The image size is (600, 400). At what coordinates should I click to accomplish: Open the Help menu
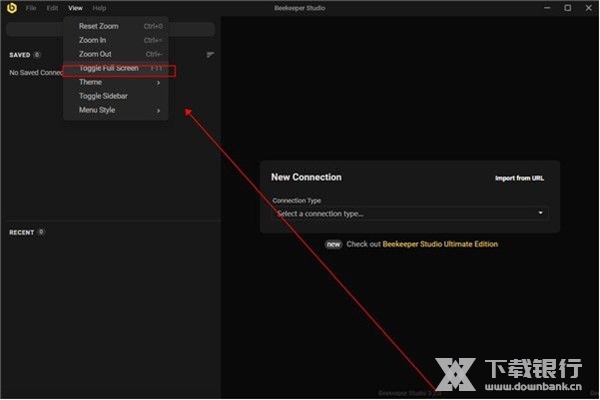tap(99, 8)
